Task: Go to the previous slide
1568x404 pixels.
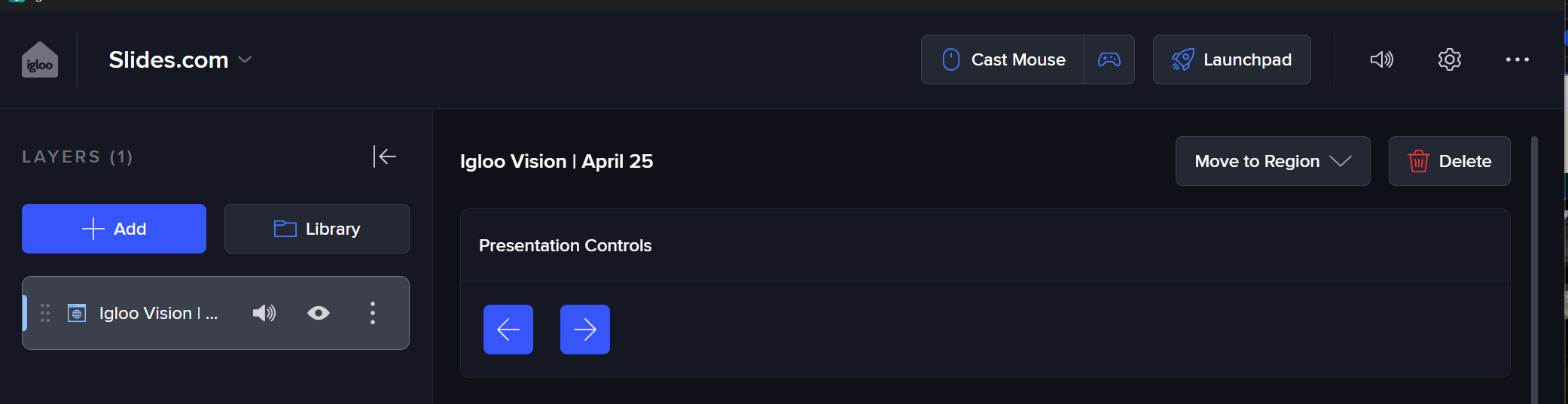Action: coord(508,330)
